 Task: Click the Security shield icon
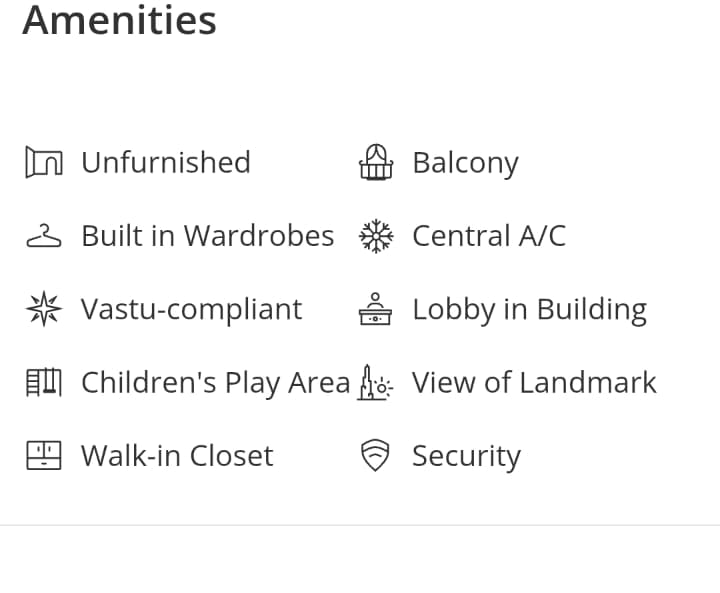click(x=376, y=456)
